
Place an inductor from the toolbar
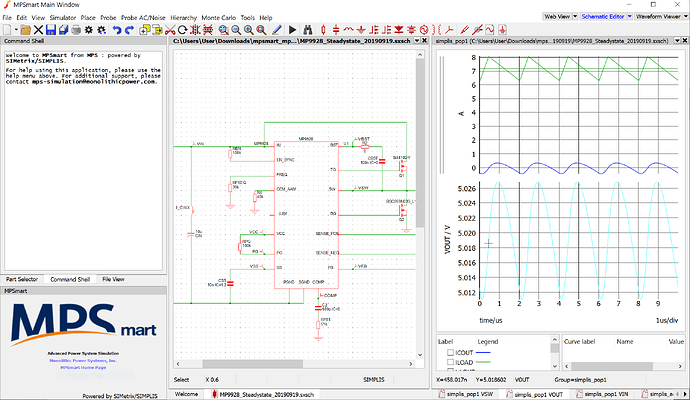[x=349, y=29]
